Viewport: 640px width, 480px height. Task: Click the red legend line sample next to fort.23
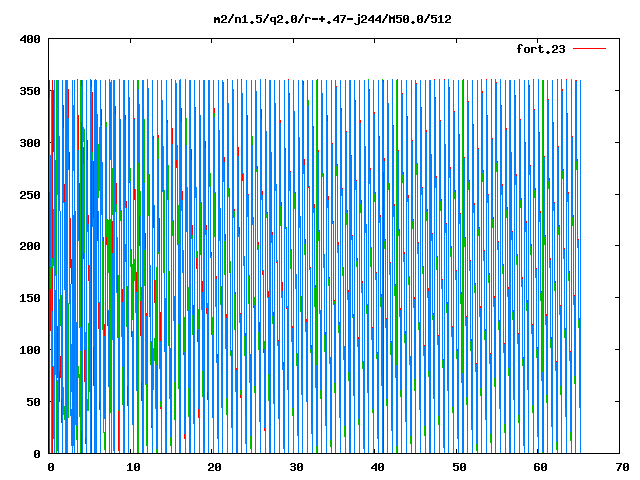(589, 49)
